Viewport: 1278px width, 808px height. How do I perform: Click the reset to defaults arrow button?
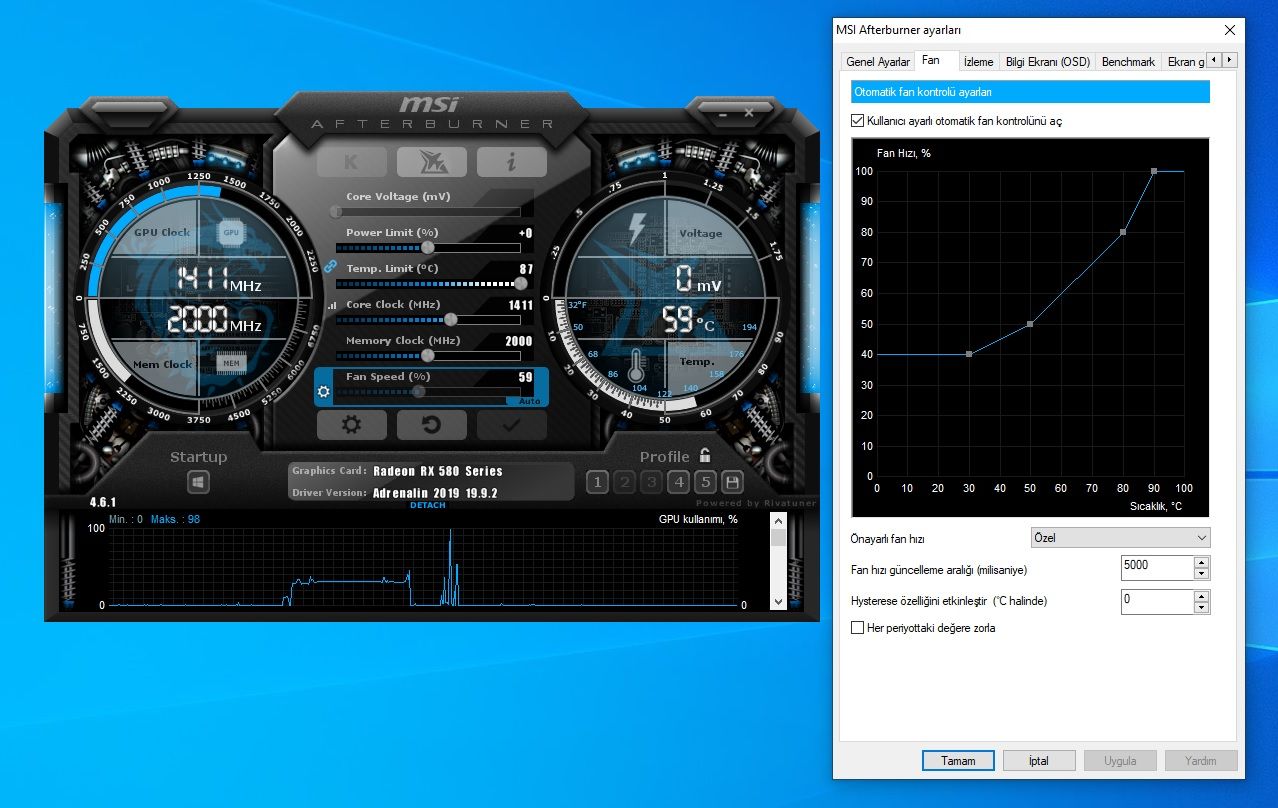[x=431, y=425]
